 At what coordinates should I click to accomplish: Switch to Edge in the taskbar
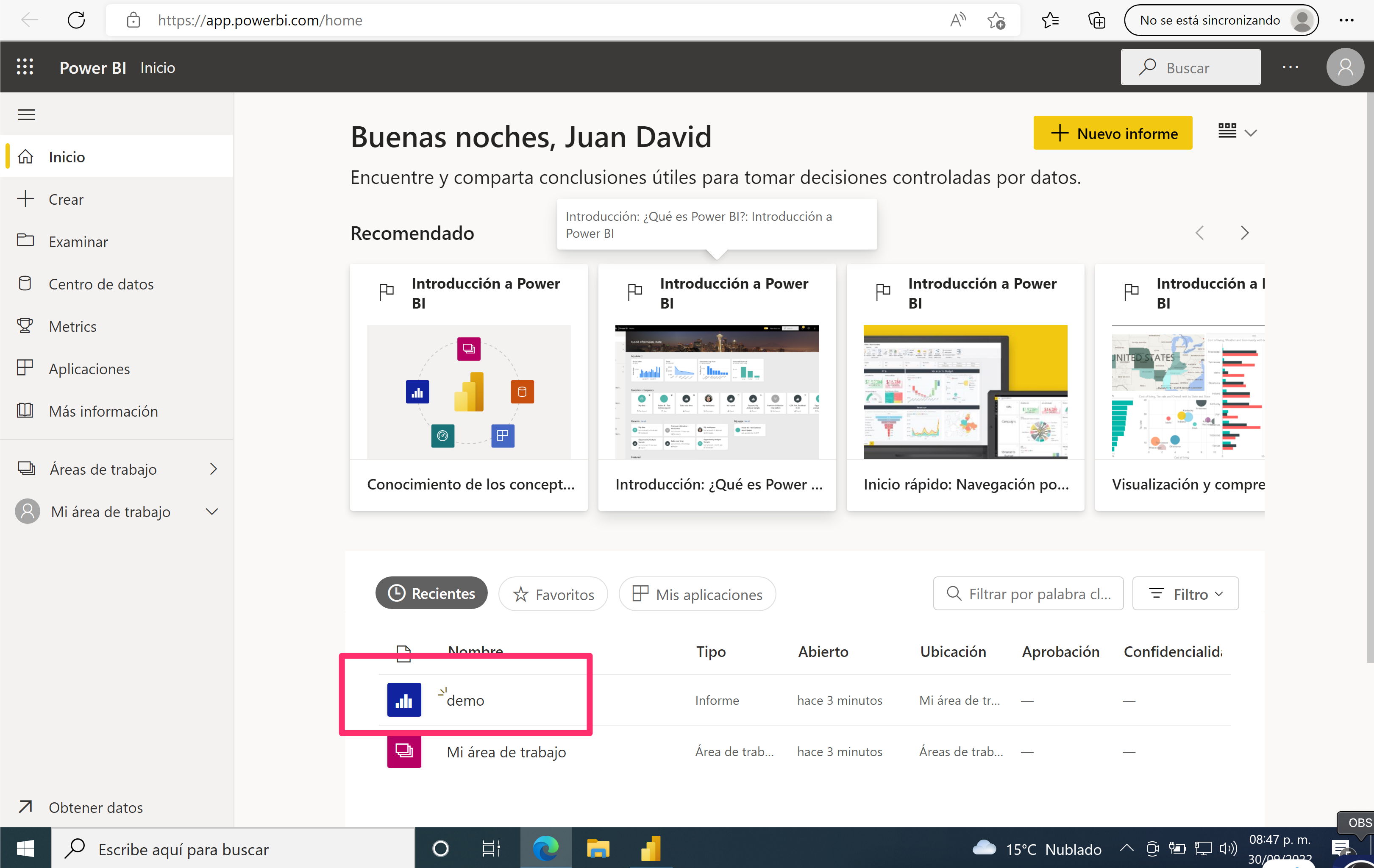coord(545,849)
